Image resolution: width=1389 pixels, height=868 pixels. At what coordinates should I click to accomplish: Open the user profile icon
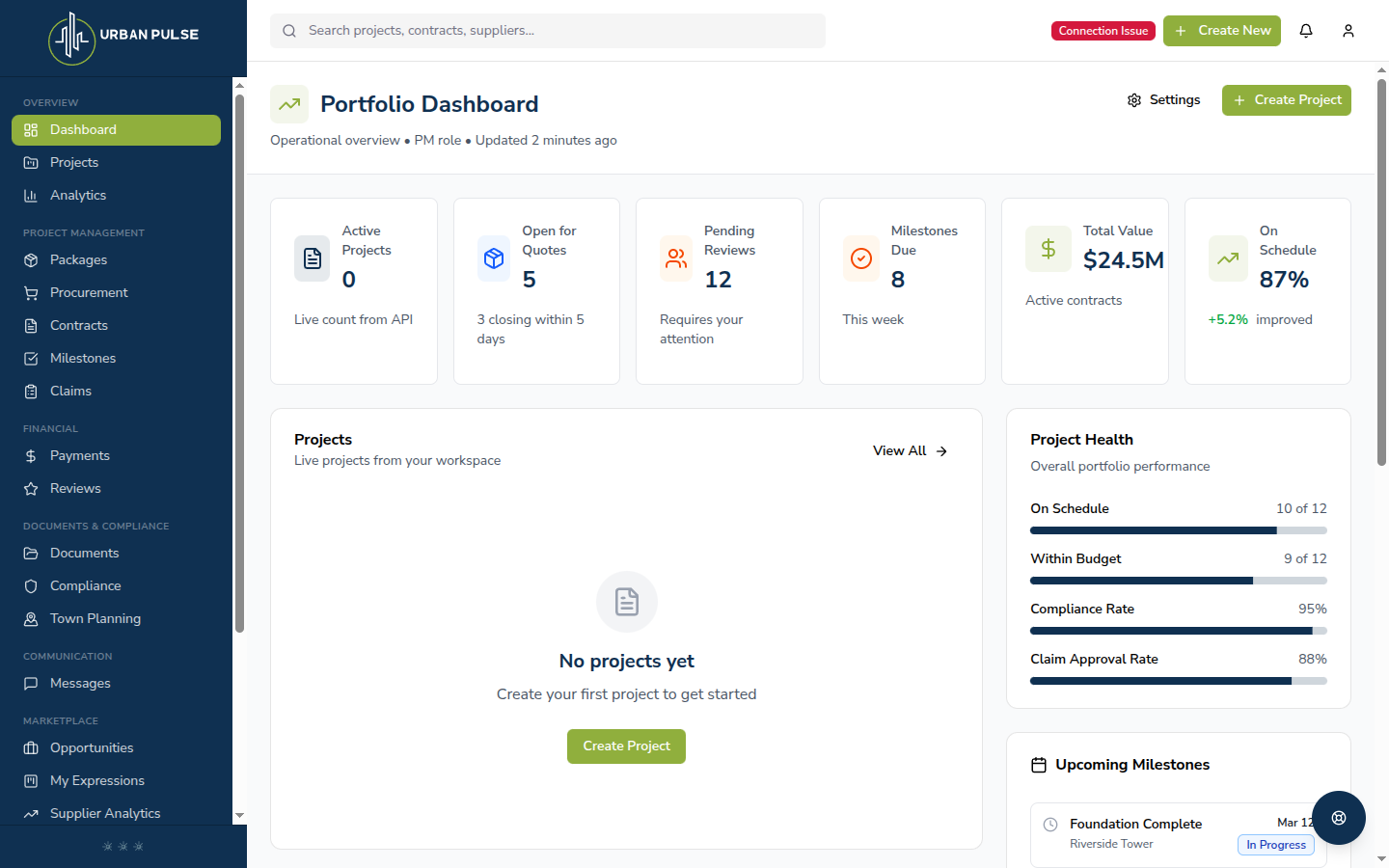1348,31
